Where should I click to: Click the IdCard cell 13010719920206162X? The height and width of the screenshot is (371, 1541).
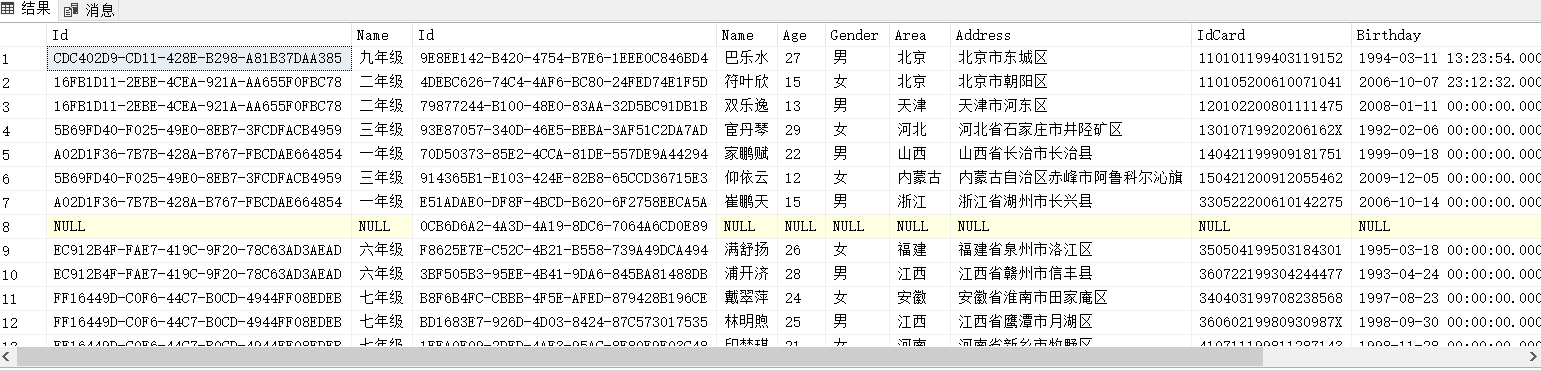tap(1272, 131)
